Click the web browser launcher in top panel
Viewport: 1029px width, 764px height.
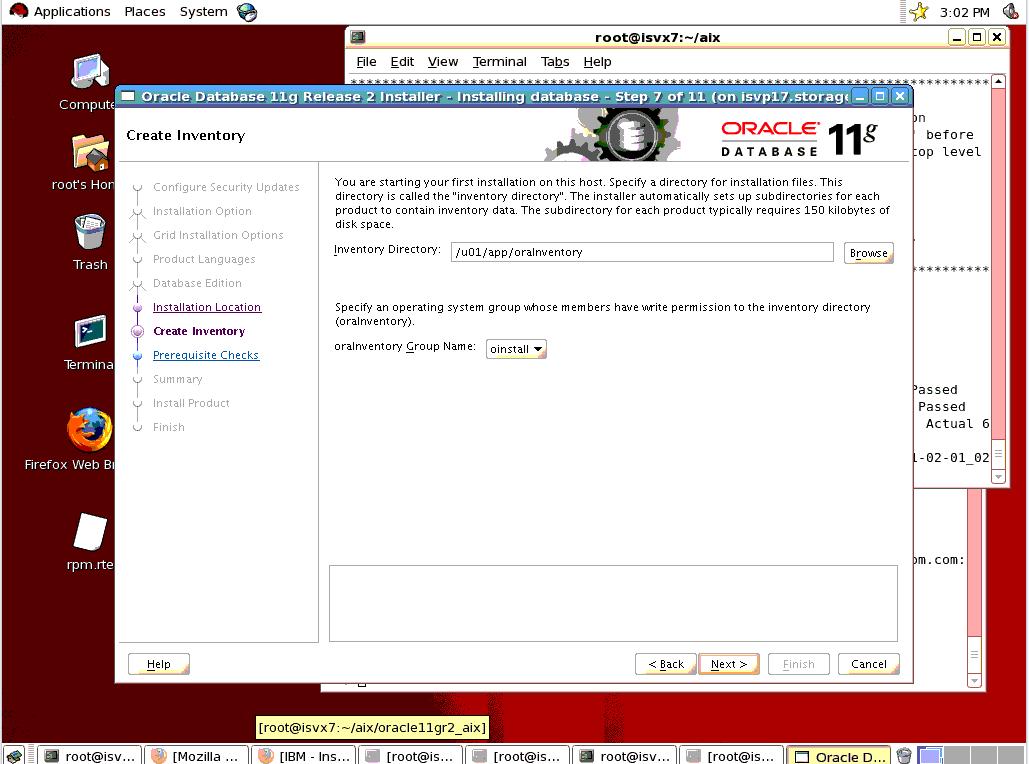[x=247, y=12]
